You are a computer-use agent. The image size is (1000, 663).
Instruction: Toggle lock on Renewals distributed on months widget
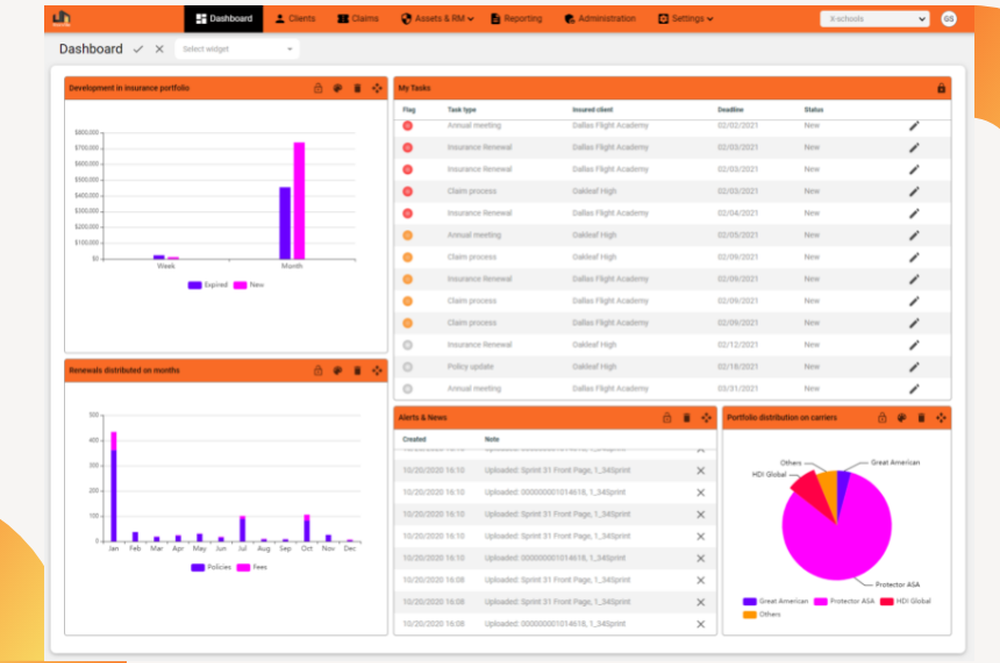pos(318,370)
